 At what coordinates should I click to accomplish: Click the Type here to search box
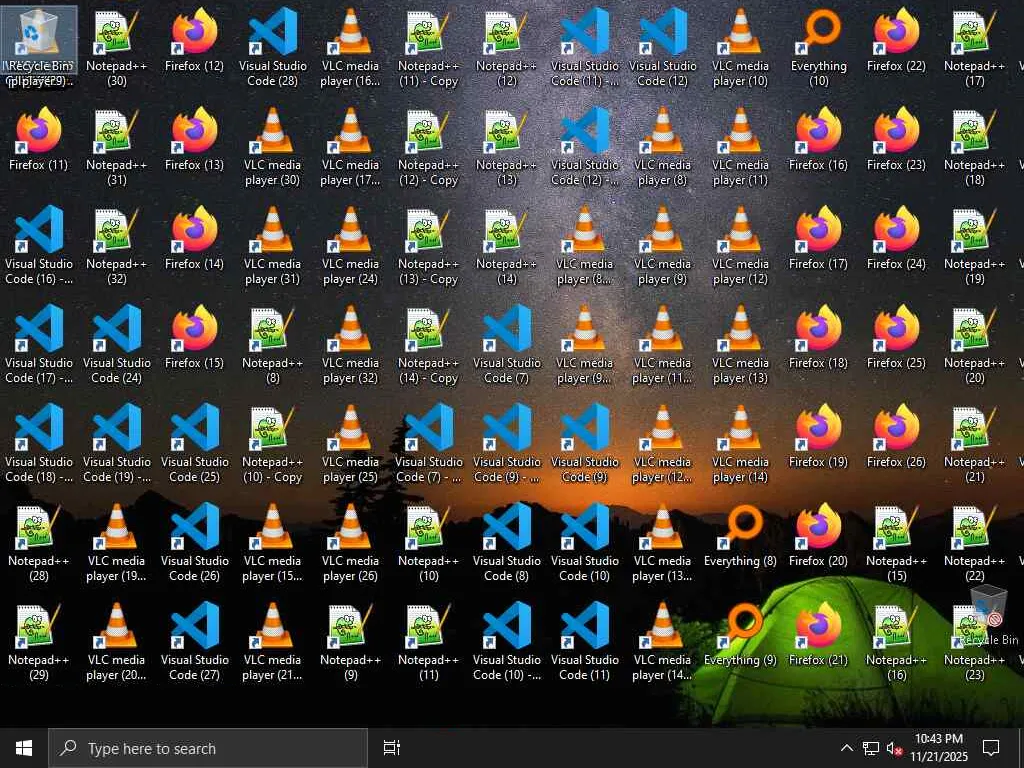point(208,748)
